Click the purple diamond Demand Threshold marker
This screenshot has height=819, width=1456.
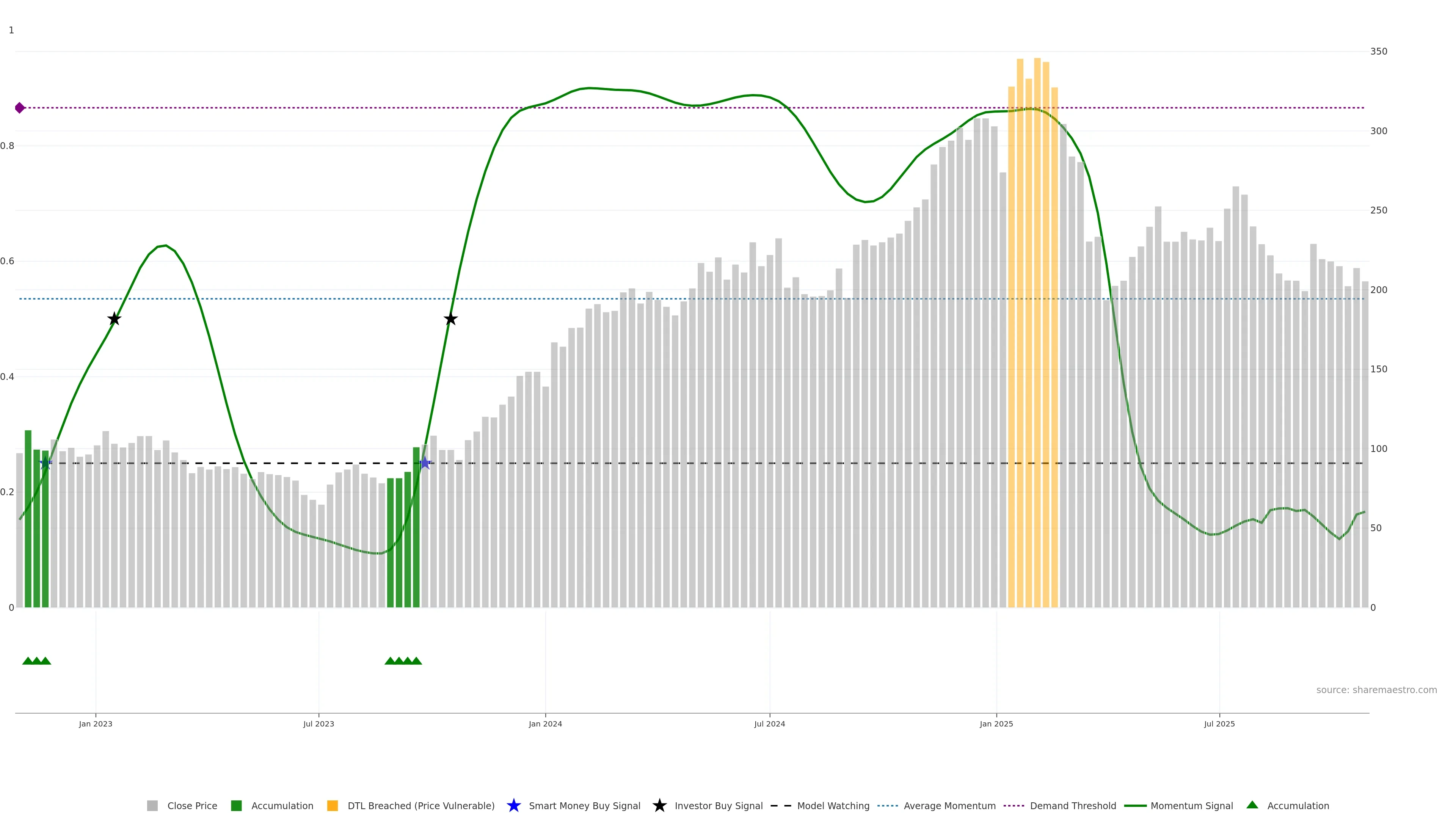(x=20, y=108)
